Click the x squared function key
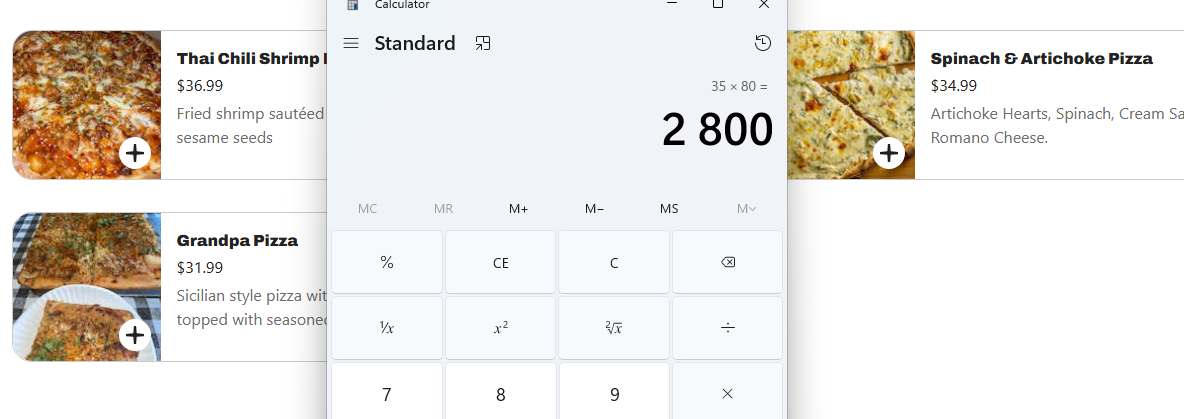The width and height of the screenshot is (1184, 419). (x=501, y=328)
